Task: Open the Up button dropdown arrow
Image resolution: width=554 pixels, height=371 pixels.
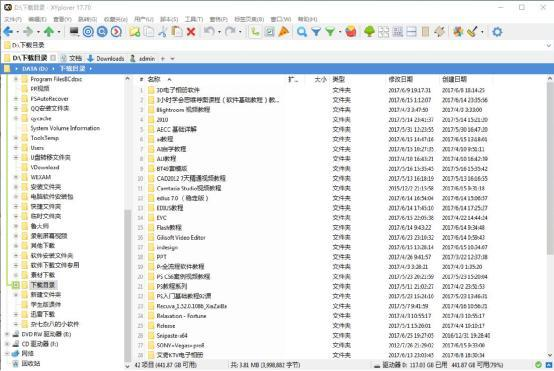Action: pyautogui.click(x=59, y=32)
